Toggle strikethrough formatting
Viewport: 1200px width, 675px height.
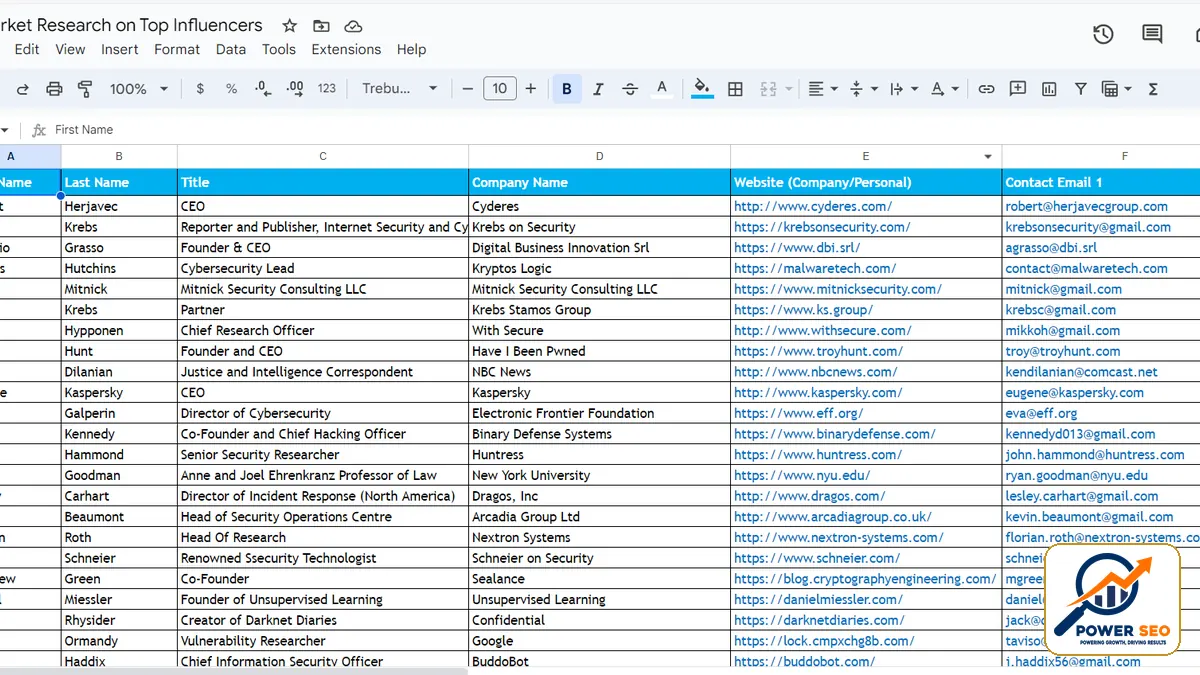click(630, 89)
